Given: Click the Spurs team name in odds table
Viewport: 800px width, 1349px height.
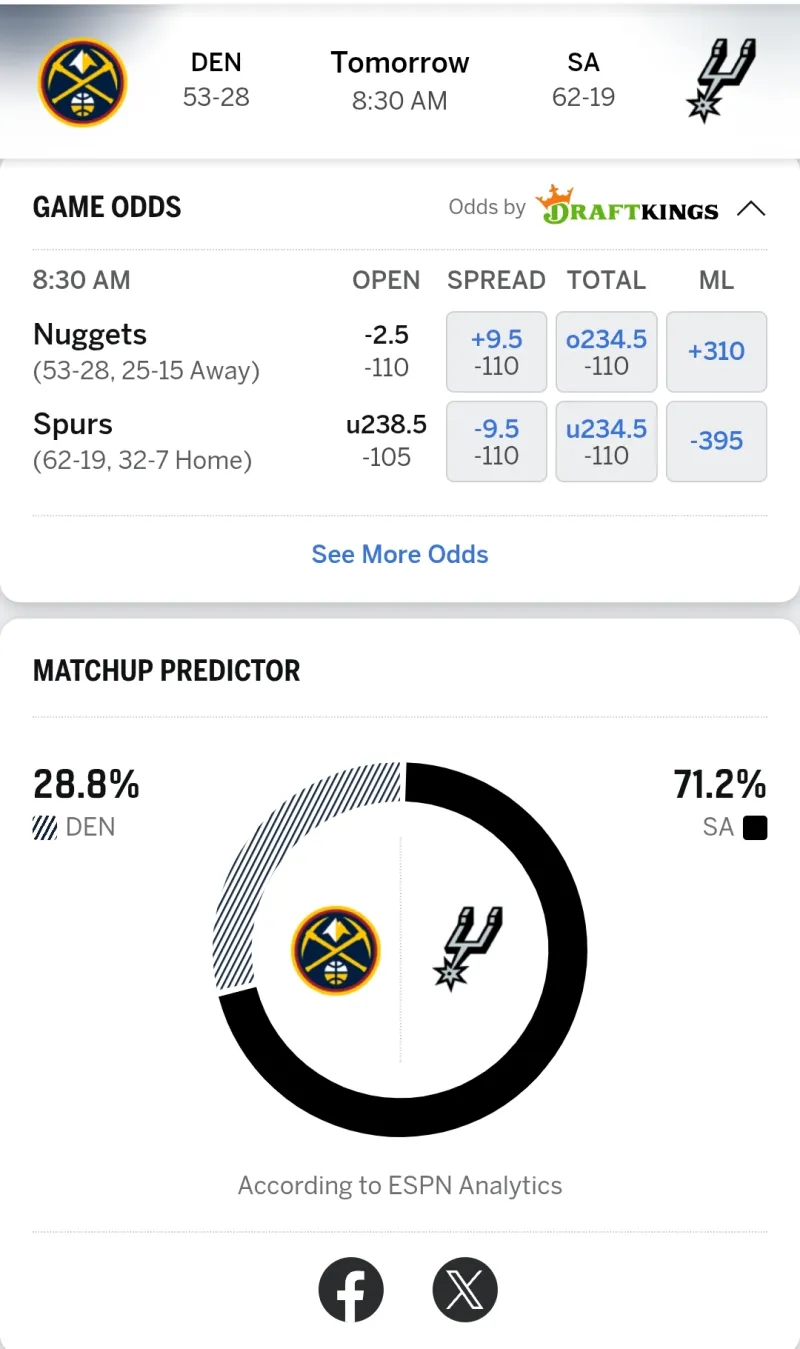Looking at the screenshot, I should click(x=73, y=424).
